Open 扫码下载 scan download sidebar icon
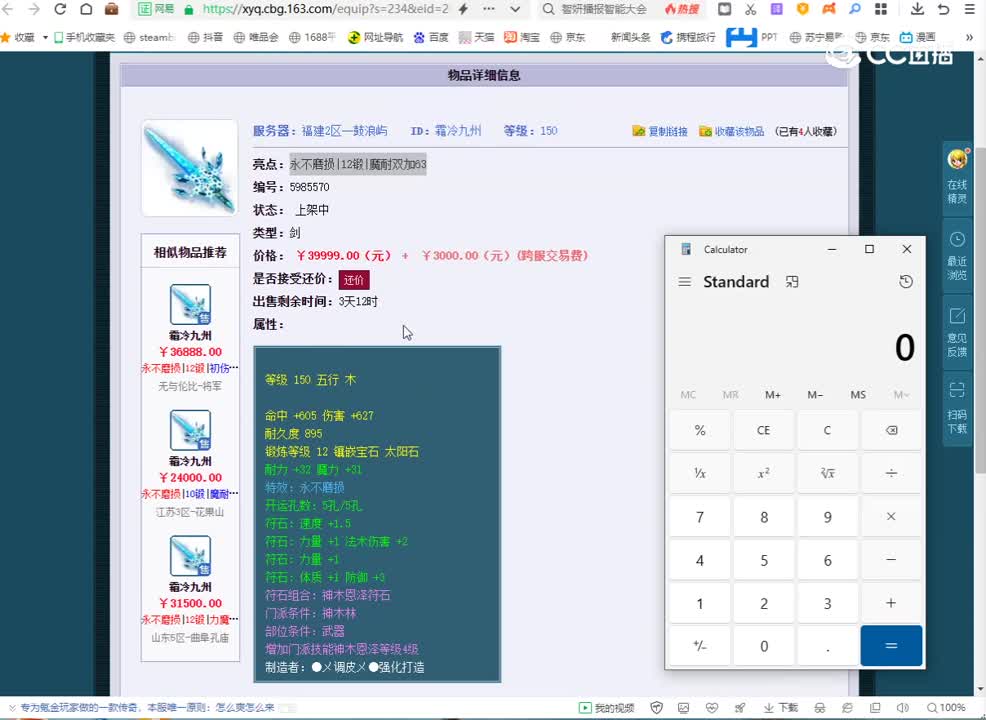 click(957, 409)
